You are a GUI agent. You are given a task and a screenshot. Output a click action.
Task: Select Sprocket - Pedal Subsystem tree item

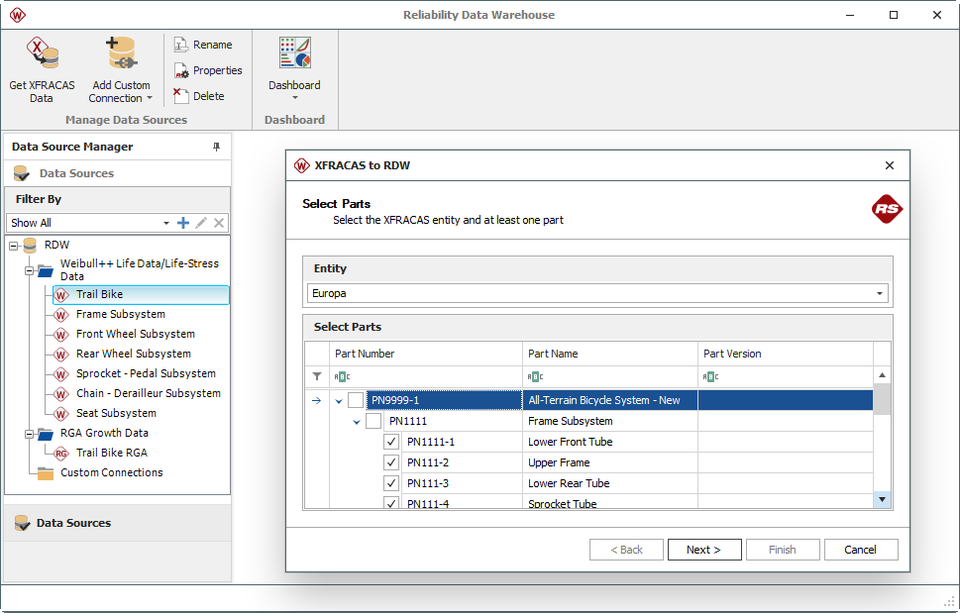coord(146,374)
